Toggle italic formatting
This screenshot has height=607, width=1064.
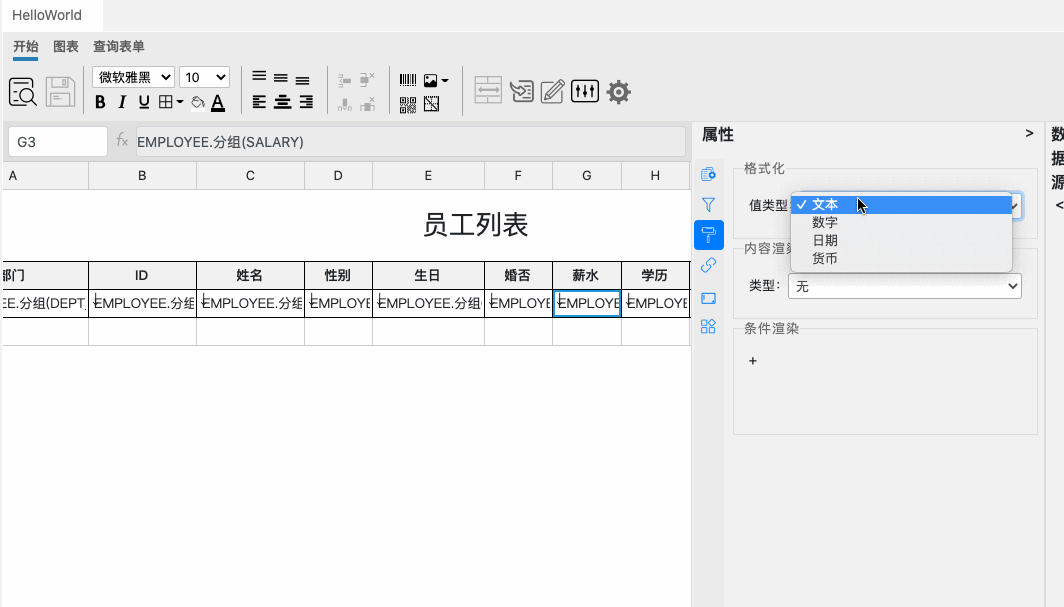[122, 102]
